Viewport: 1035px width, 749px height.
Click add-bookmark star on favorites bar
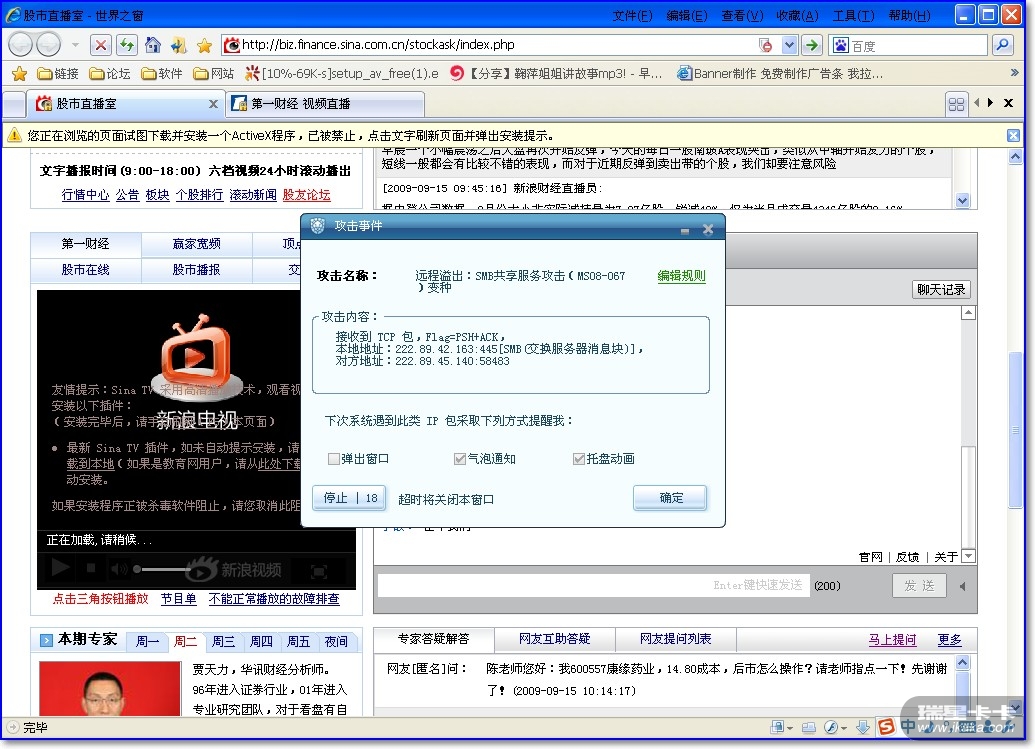(x=19, y=73)
